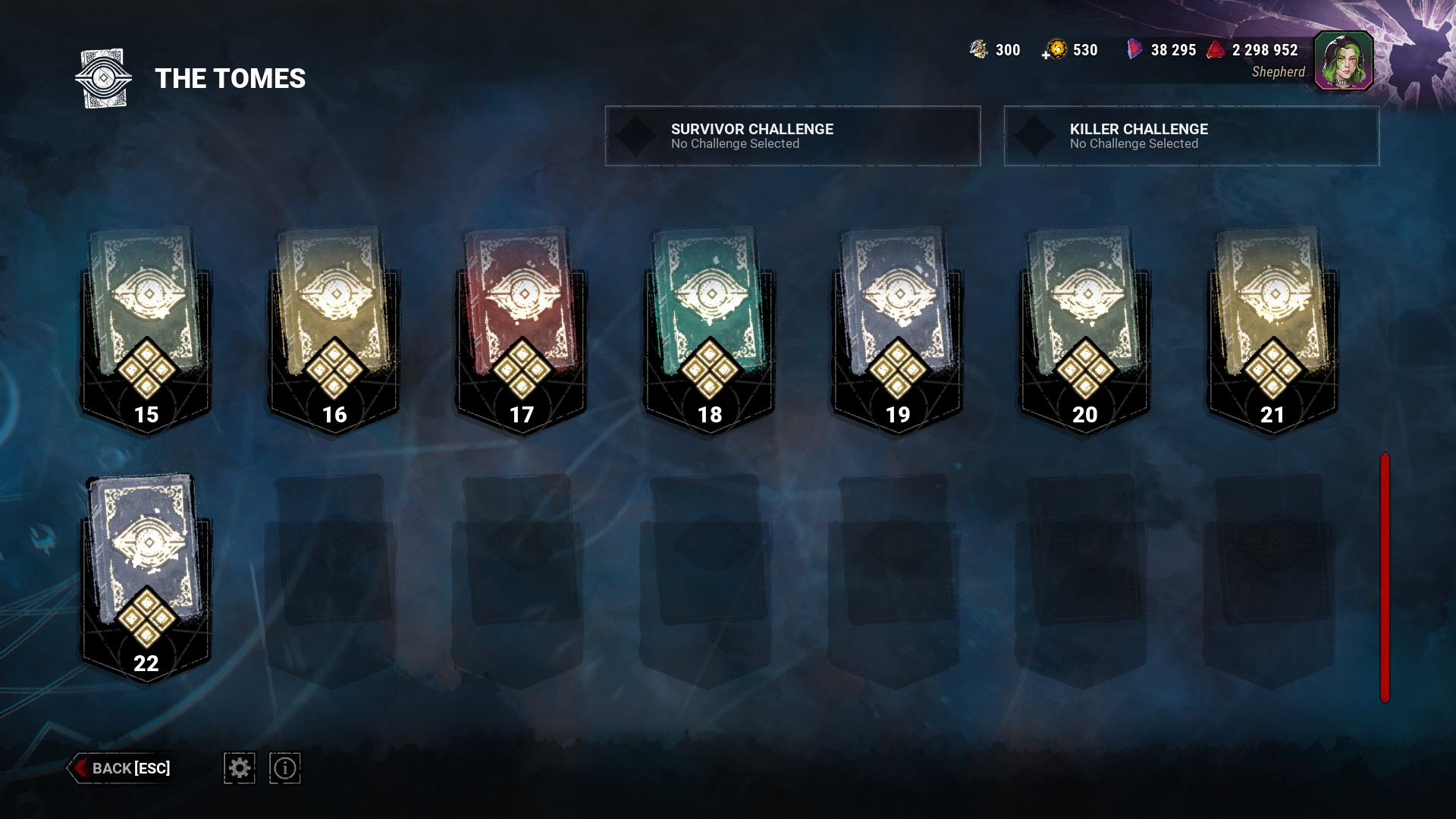Image resolution: width=1456 pixels, height=819 pixels.
Task: Open Tome 20
Action: 1085,331
